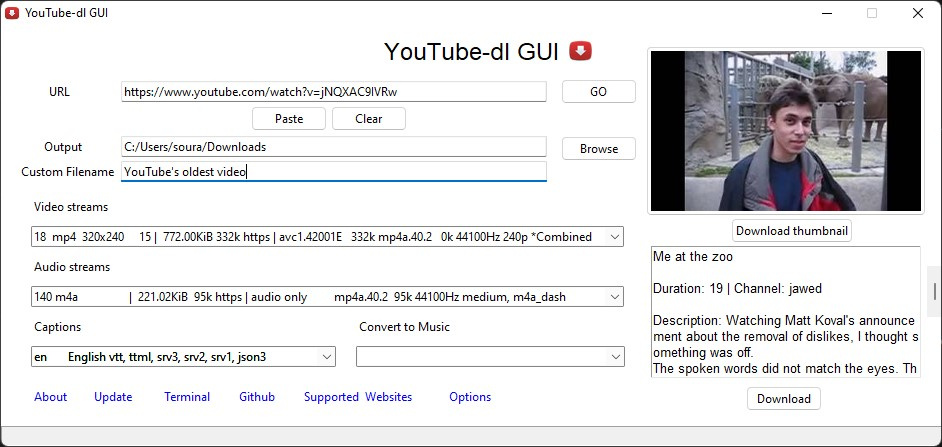Image resolution: width=942 pixels, height=447 pixels.
Task: Focus the URL input field
Action: [x=333, y=92]
